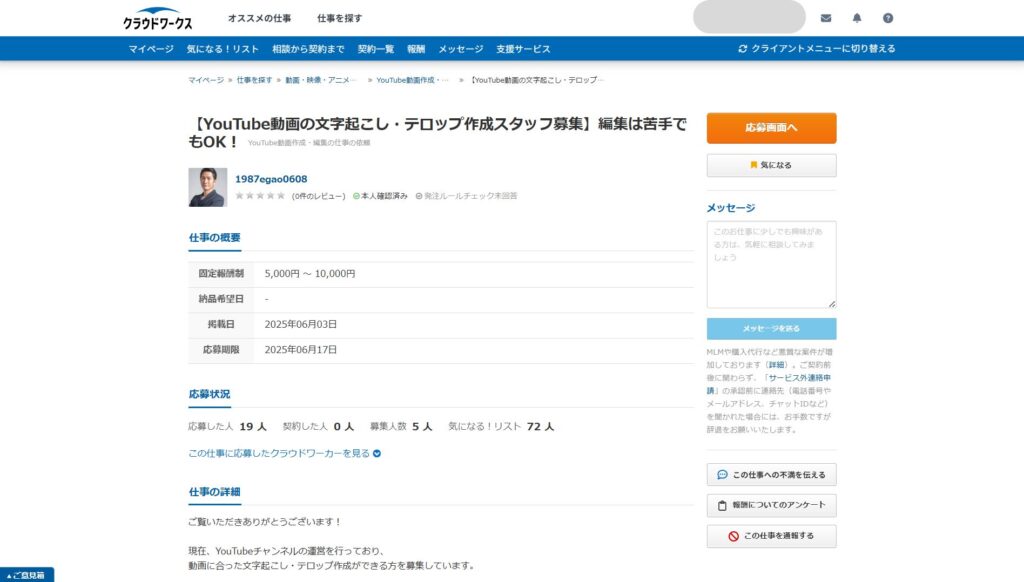Click the refresh icon beside クライアントメニューに切り替える
Viewport: 1024px width, 582px height.
pyautogui.click(x=743, y=48)
